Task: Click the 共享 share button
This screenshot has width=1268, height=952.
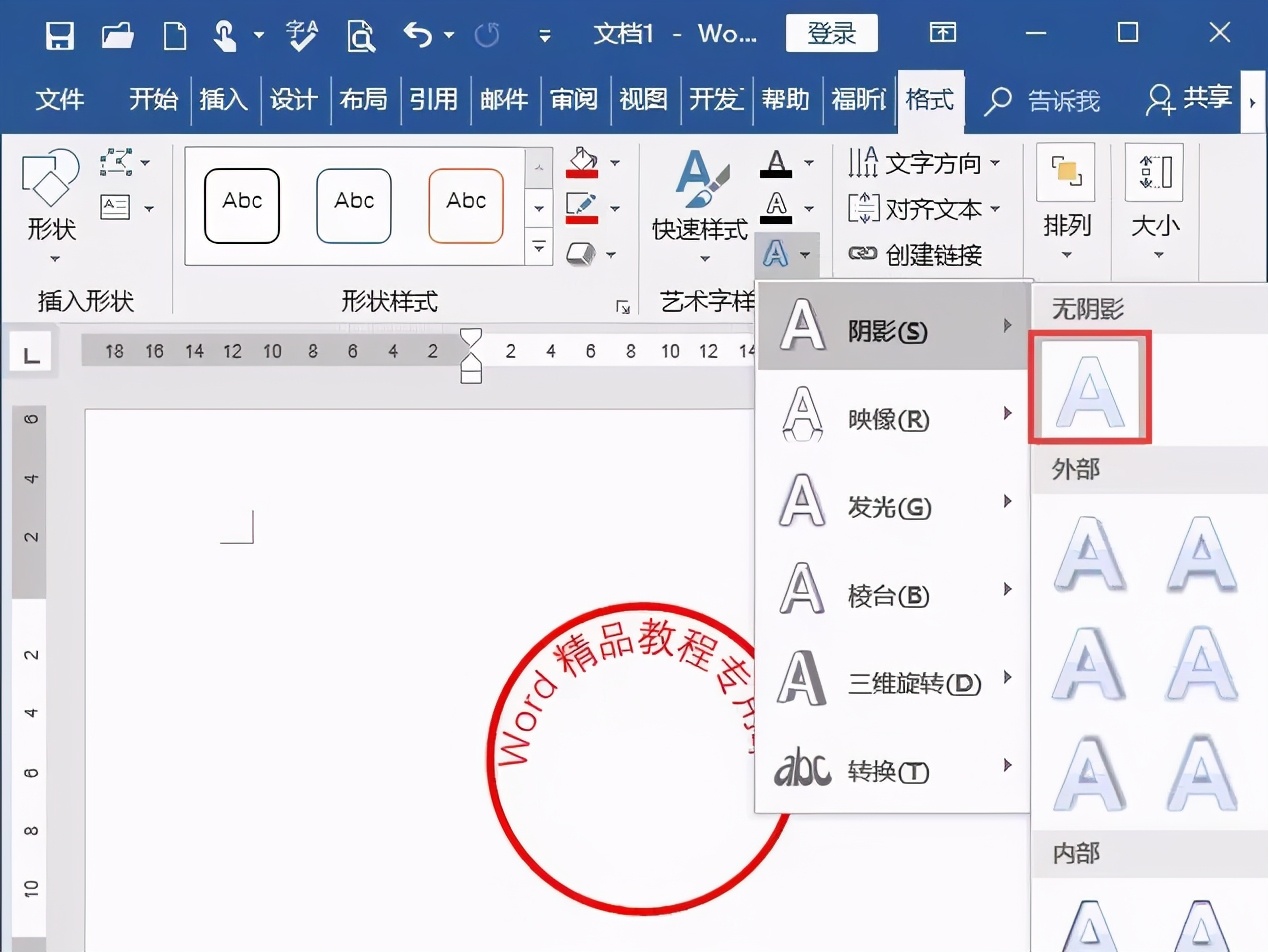Action: click(x=1190, y=99)
